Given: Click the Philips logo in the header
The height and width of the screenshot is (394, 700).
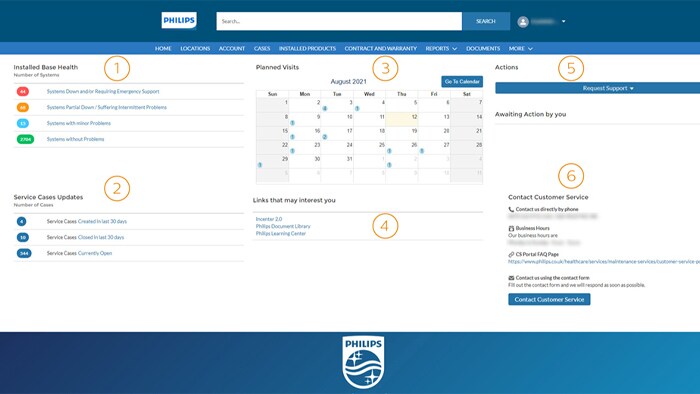Looking at the screenshot, I should tap(179, 21).
